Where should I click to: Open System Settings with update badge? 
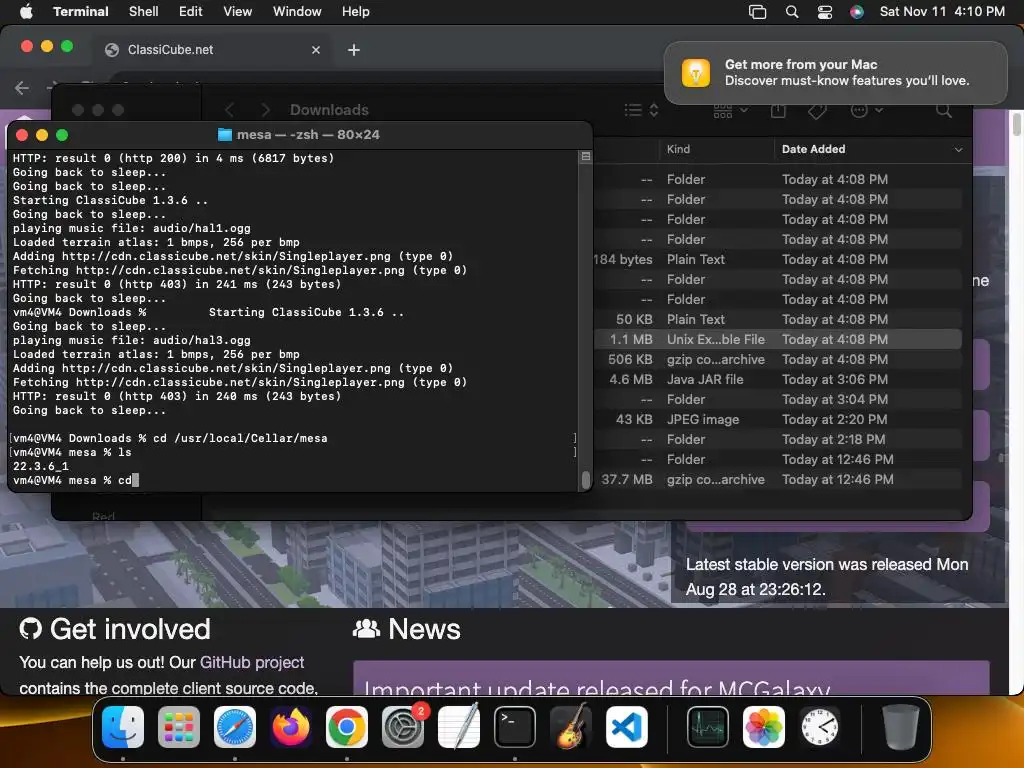(403, 727)
